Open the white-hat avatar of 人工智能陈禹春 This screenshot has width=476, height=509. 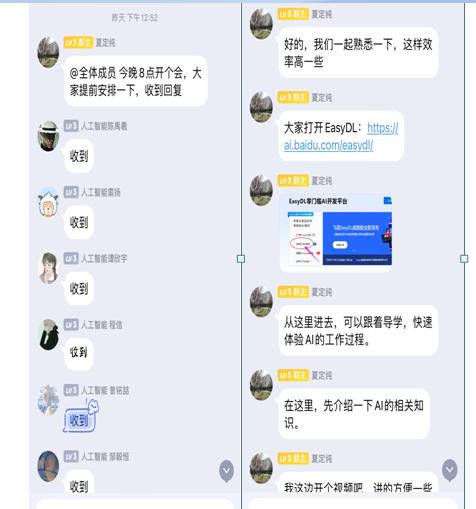[48, 136]
